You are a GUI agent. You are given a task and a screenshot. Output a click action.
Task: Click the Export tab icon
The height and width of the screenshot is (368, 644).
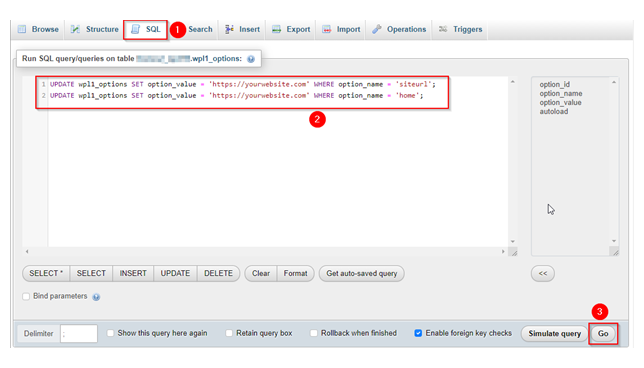click(276, 29)
